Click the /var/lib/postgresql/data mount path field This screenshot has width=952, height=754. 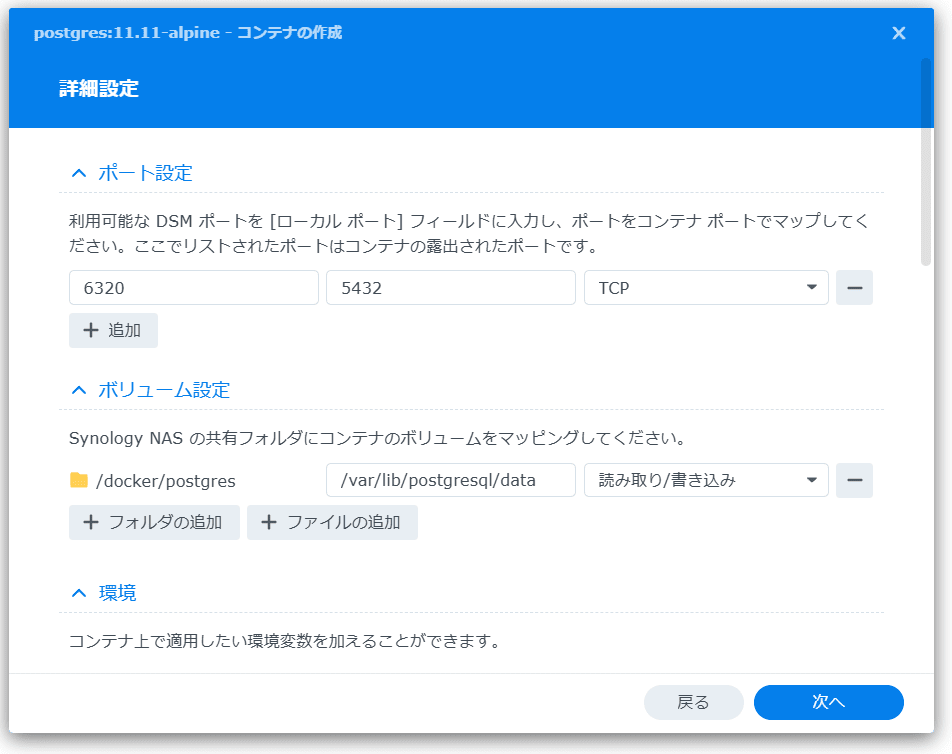[450, 480]
